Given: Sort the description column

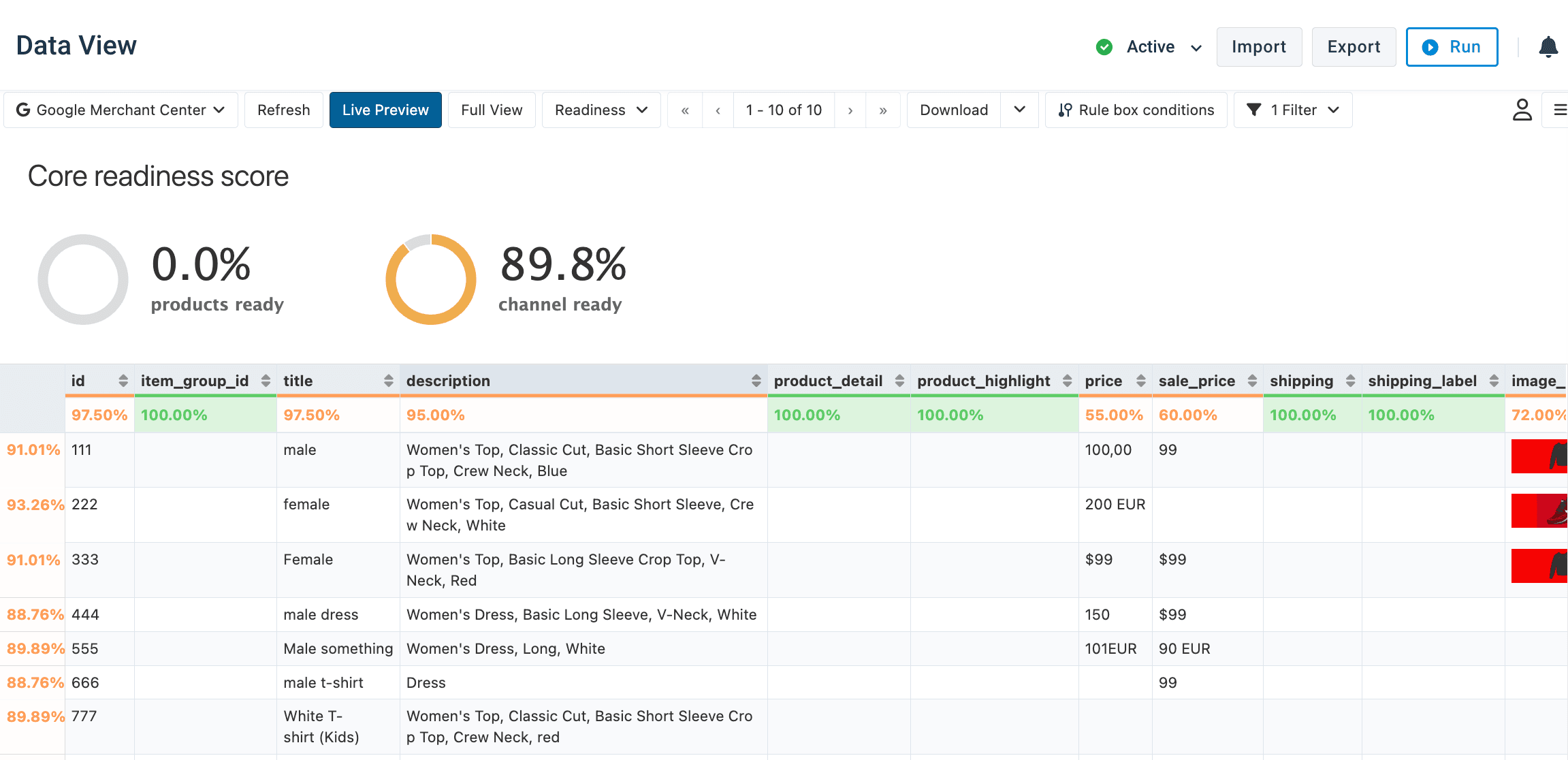Looking at the screenshot, I should [x=756, y=381].
